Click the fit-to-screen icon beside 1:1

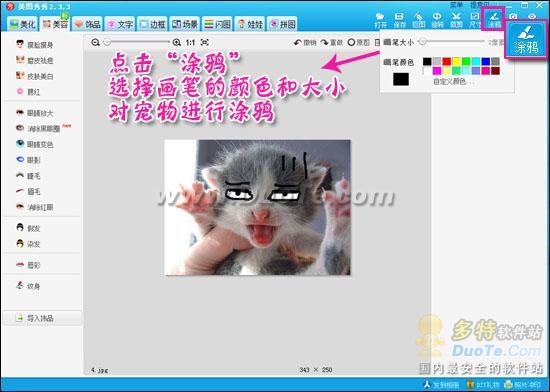coord(204,42)
